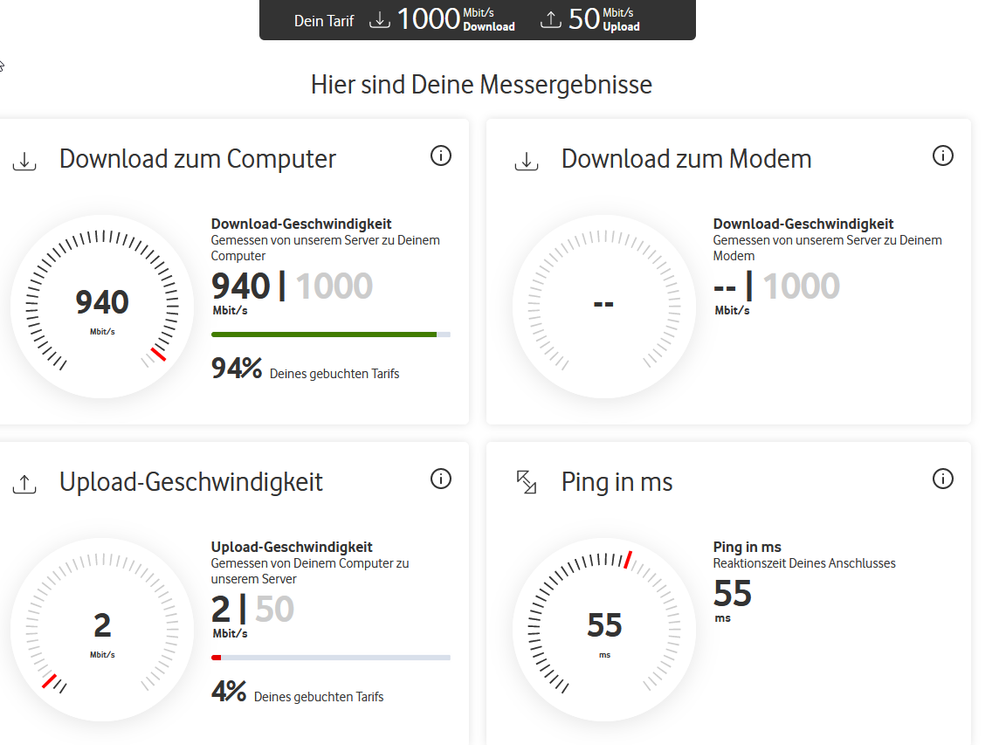Click the upload icon in Dein Tarif bar
Viewport: 999px width, 745px height.
(x=550, y=20)
